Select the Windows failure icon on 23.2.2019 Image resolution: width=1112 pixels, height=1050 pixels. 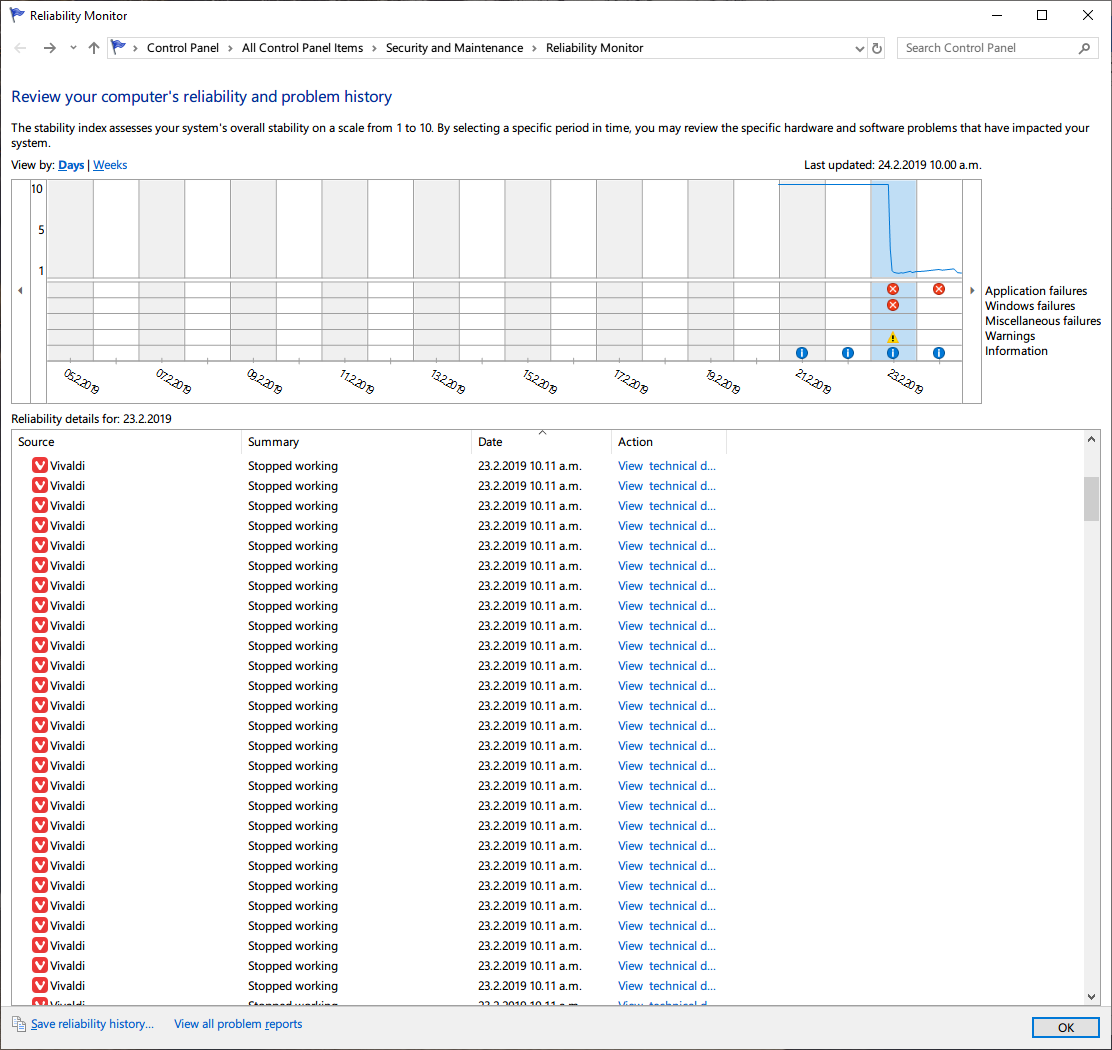pos(893,305)
